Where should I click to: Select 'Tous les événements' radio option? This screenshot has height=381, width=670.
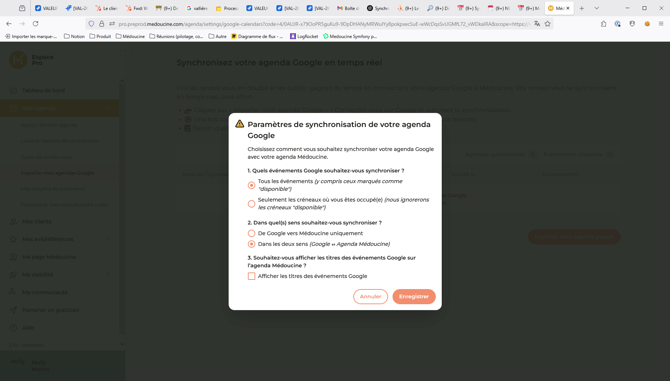[x=251, y=185]
